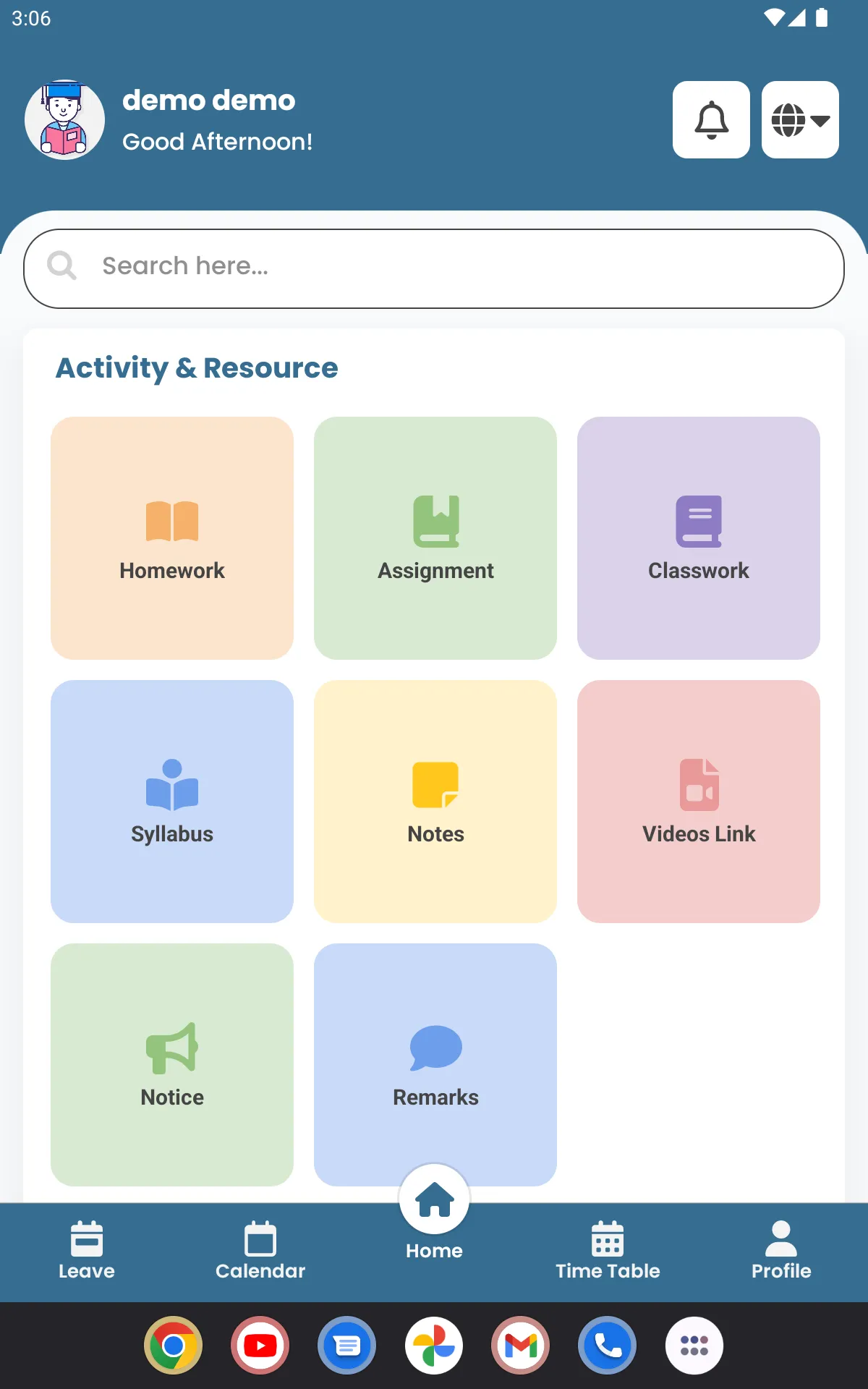Open the app drawer dots
This screenshot has height=1389, width=868.
click(x=694, y=1346)
